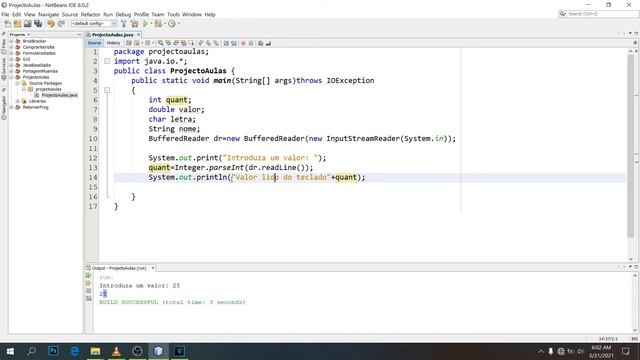The width and height of the screenshot is (640, 360).
Task: Click the New Project toolbar icon
Action: point(18,24)
